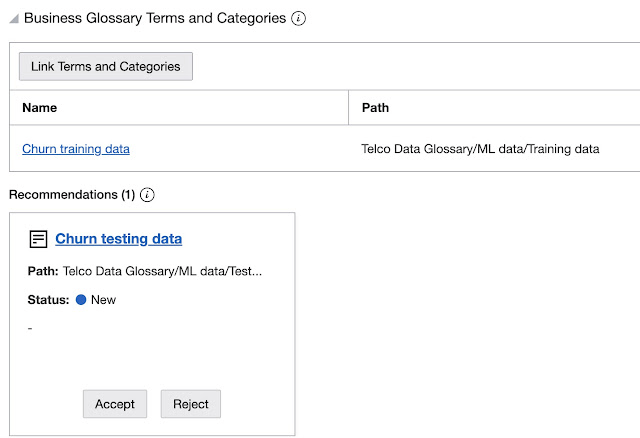The width and height of the screenshot is (640, 438).
Task: Select Telco Data Glossary/ML data/Training data path
Action: click(x=480, y=149)
